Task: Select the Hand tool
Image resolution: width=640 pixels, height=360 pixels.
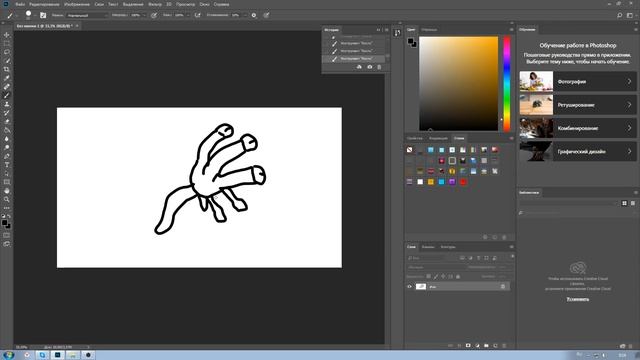Action: coord(7,191)
